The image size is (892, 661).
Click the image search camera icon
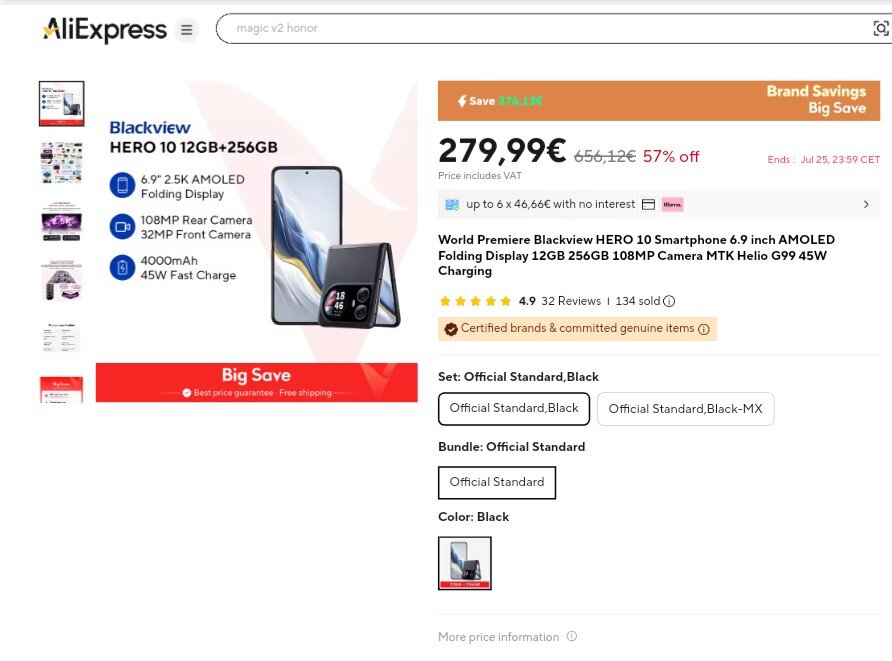coord(881,29)
